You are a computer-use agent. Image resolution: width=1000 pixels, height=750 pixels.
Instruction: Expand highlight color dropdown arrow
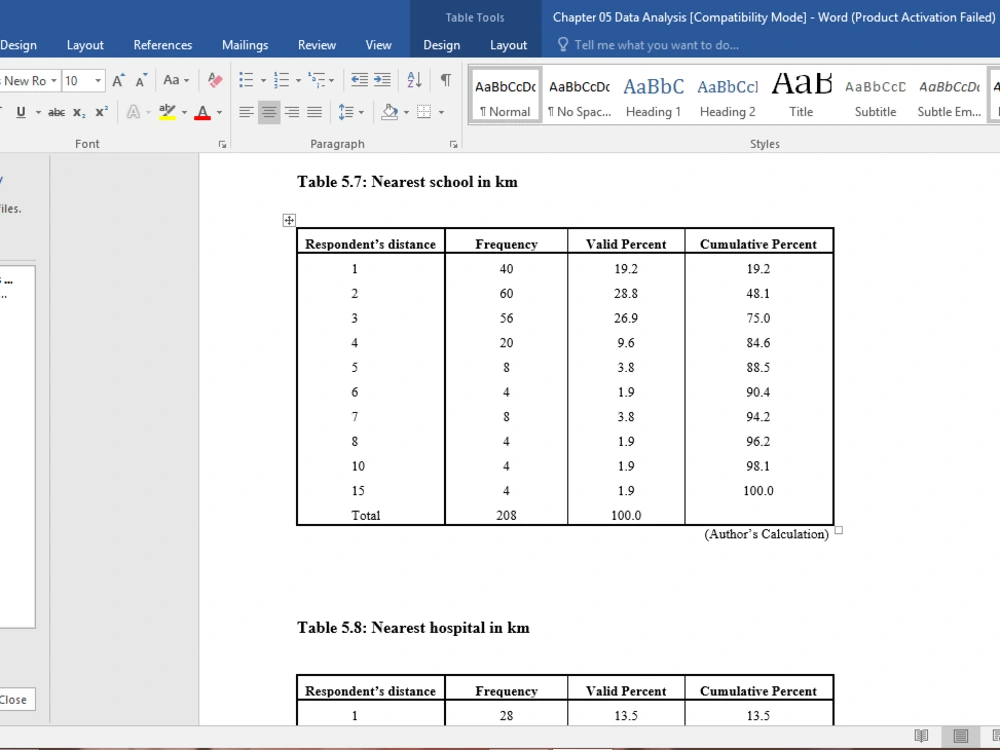point(184,113)
